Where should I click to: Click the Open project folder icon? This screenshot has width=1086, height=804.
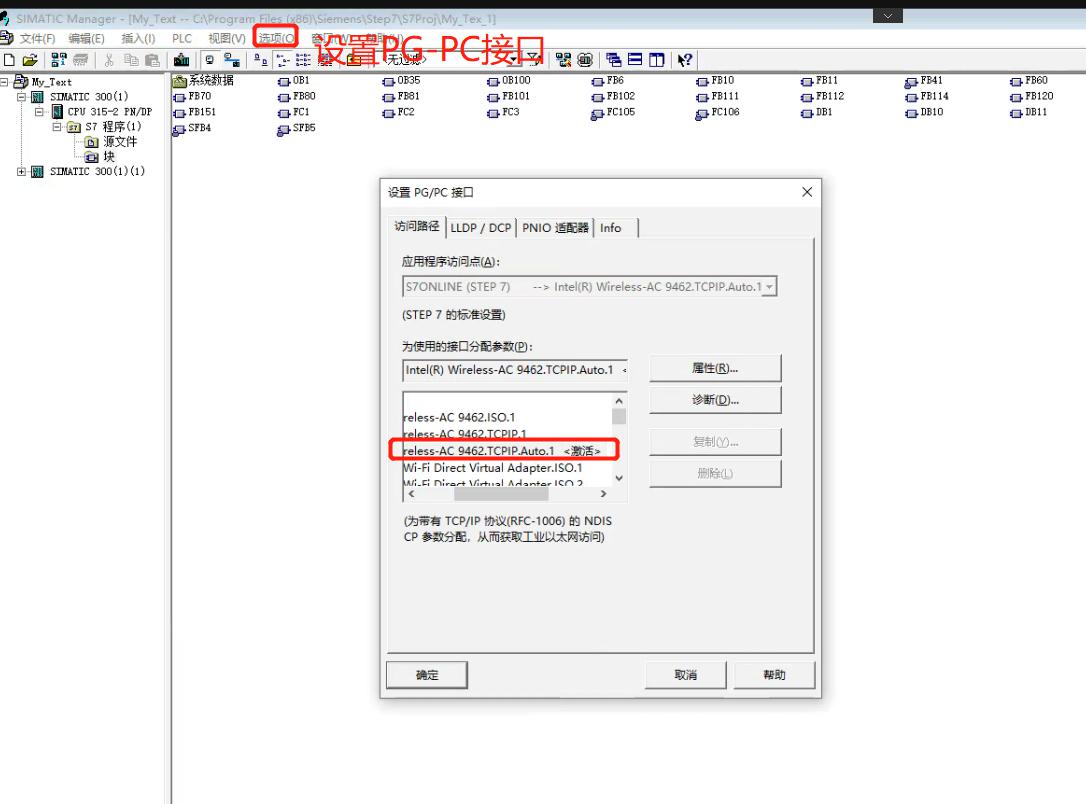click(30, 60)
